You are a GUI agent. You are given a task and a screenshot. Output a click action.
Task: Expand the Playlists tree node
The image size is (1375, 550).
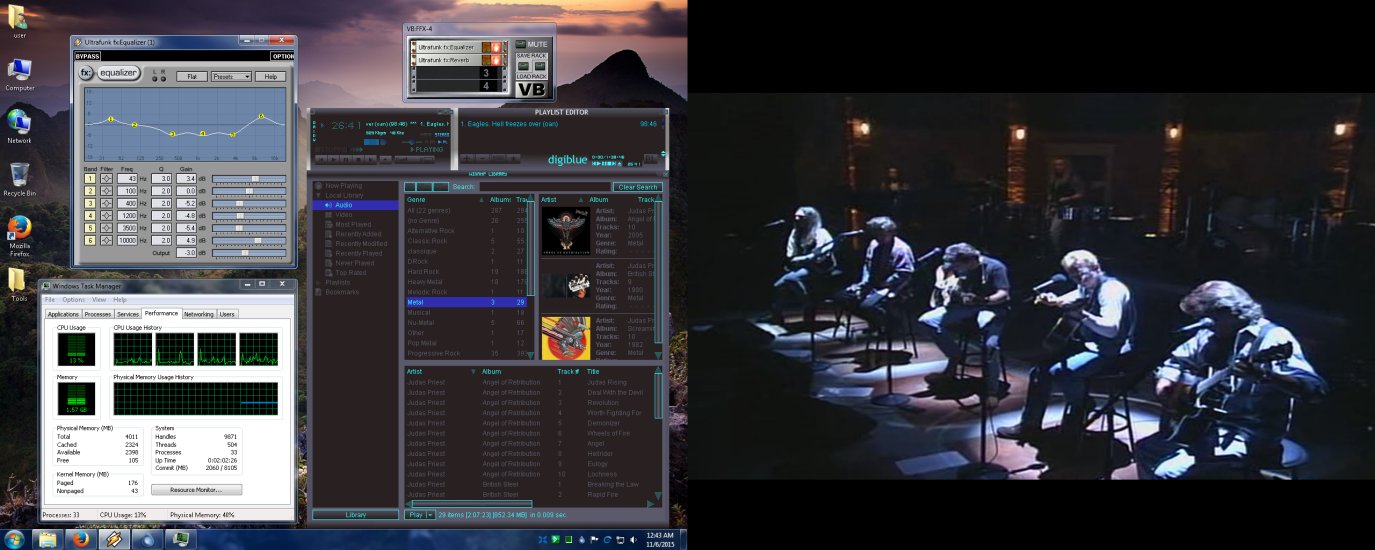tap(318, 282)
